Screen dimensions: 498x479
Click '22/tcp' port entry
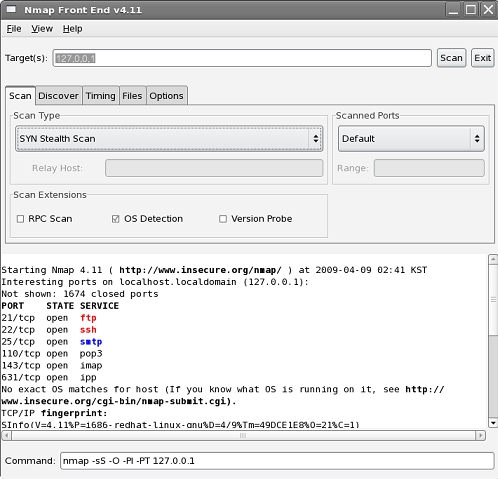tap(18, 330)
